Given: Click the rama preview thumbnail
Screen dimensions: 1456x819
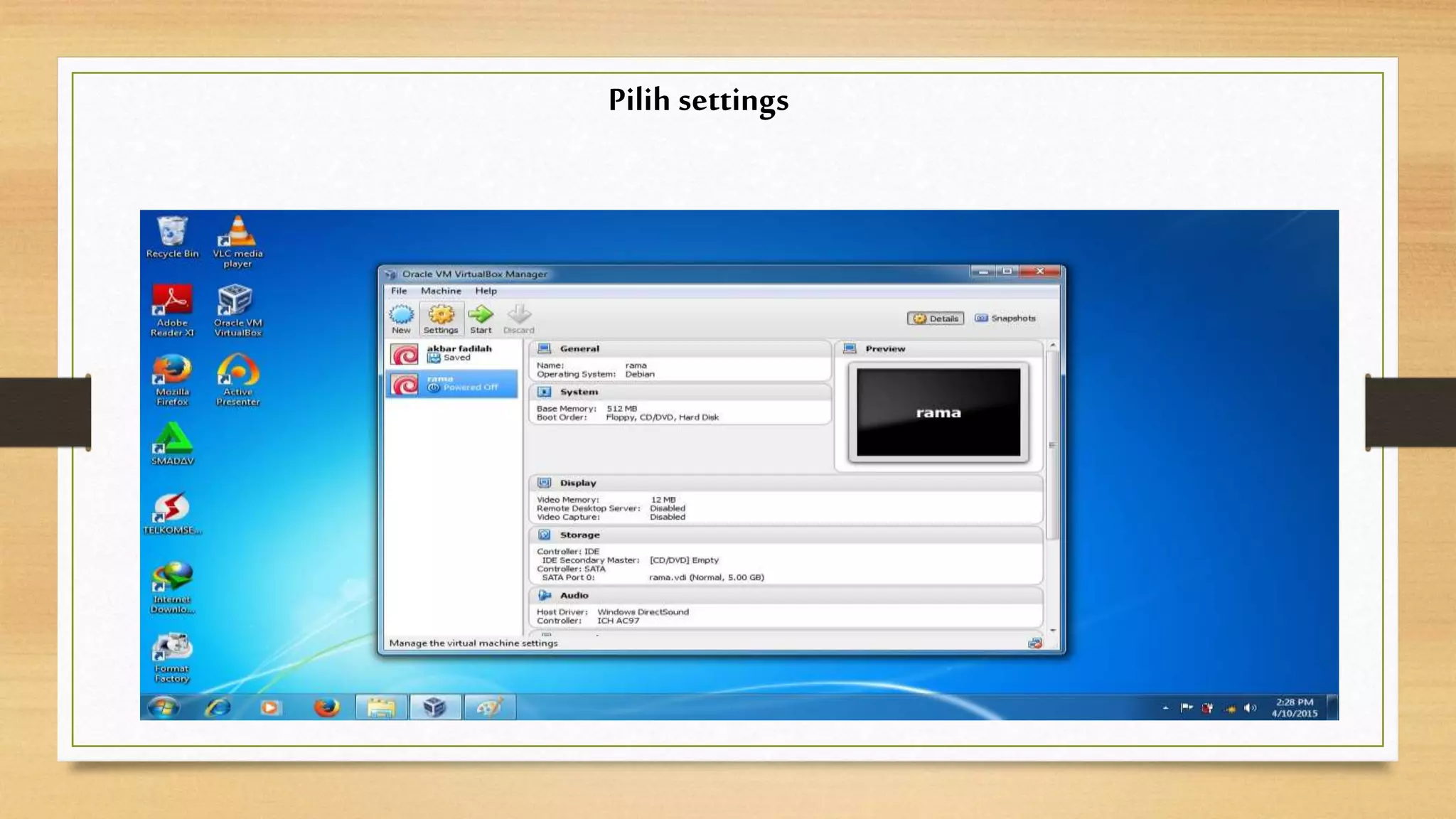Looking at the screenshot, I should [938, 412].
